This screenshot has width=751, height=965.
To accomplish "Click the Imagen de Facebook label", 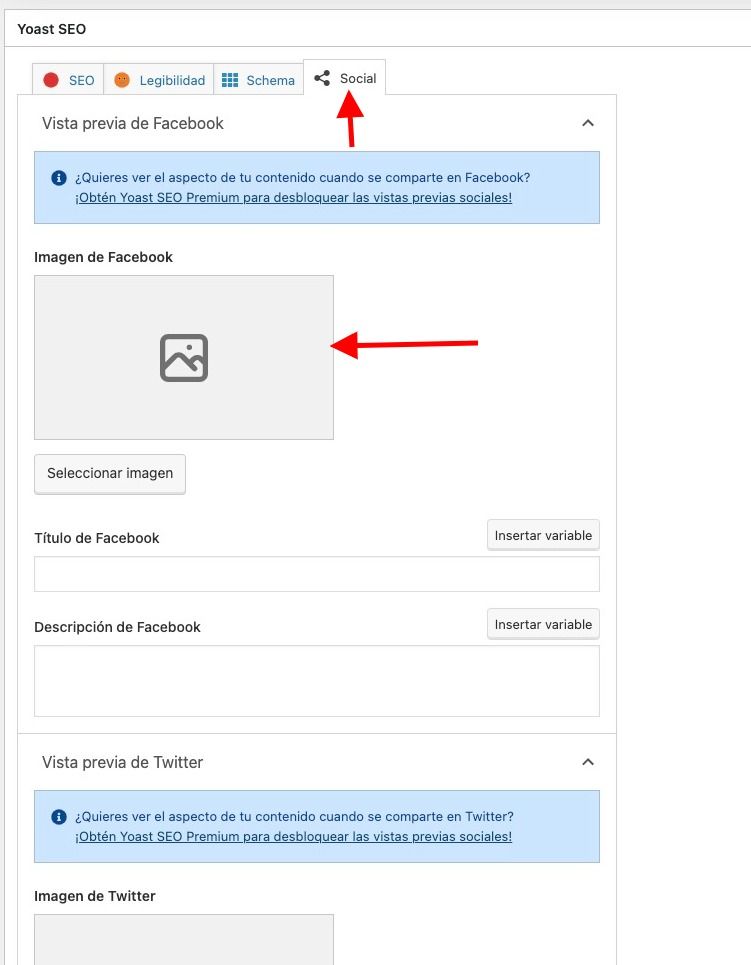I will click(103, 257).
